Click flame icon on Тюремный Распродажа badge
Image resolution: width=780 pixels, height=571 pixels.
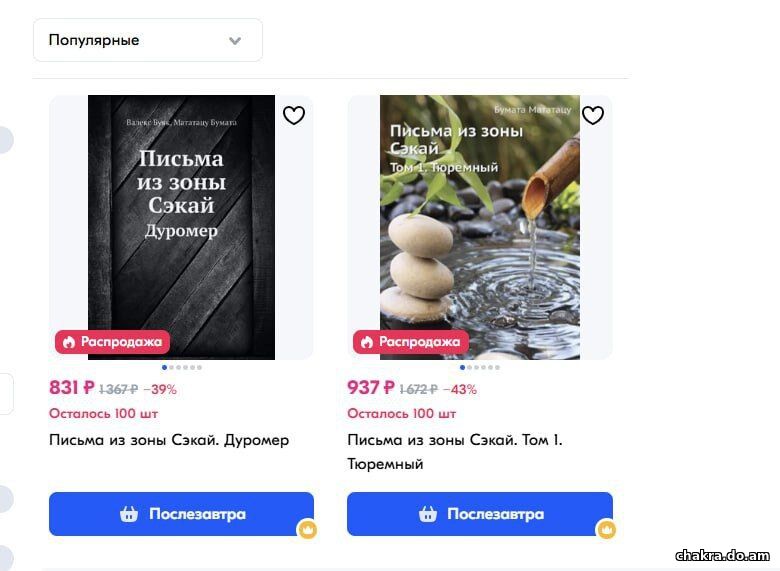(x=367, y=342)
